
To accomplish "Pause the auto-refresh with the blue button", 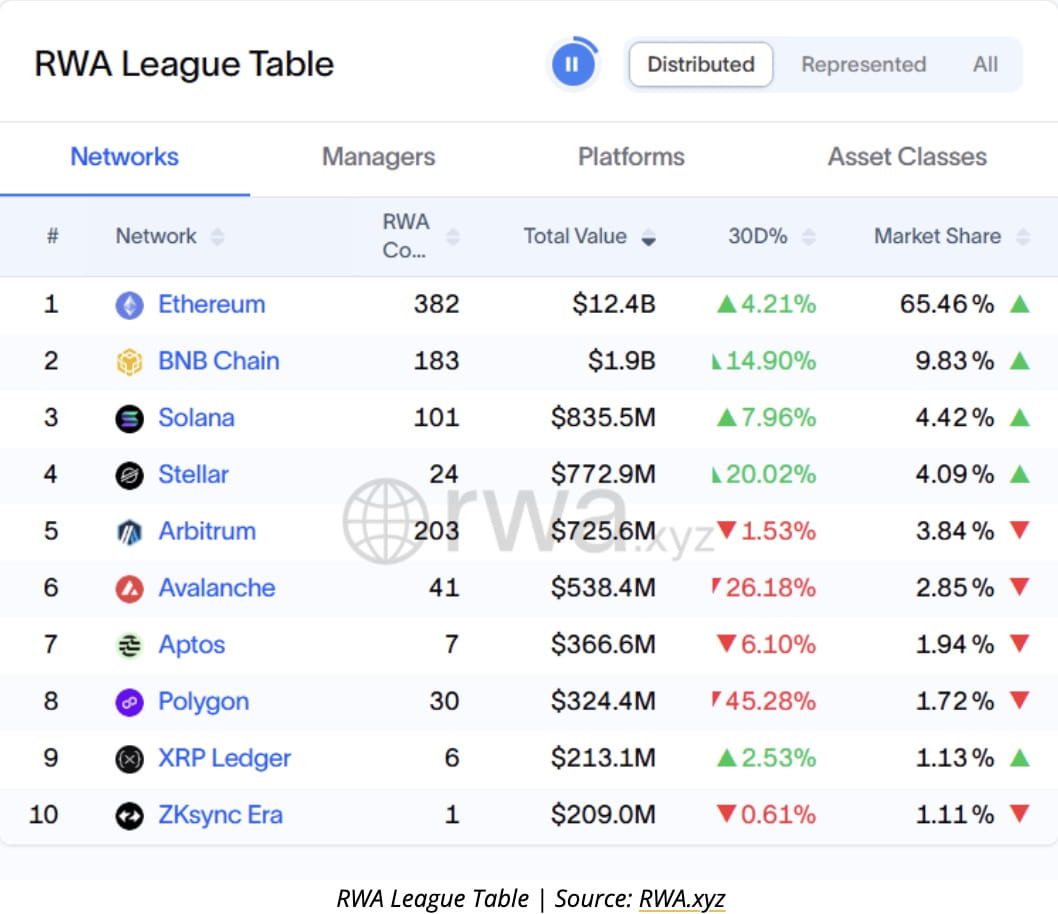I will tap(572, 65).
